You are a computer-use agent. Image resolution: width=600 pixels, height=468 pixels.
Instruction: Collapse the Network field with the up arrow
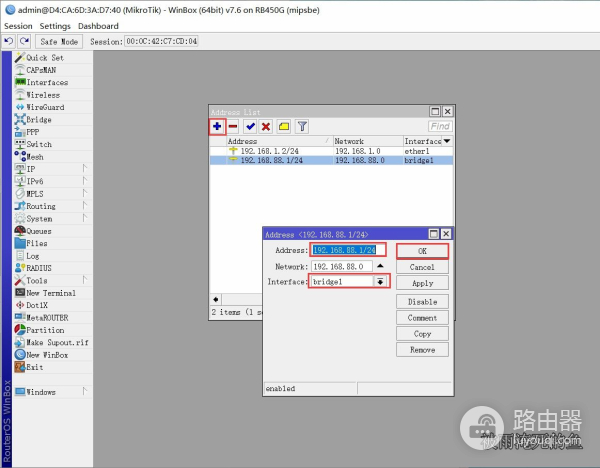(x=381, y=267)
